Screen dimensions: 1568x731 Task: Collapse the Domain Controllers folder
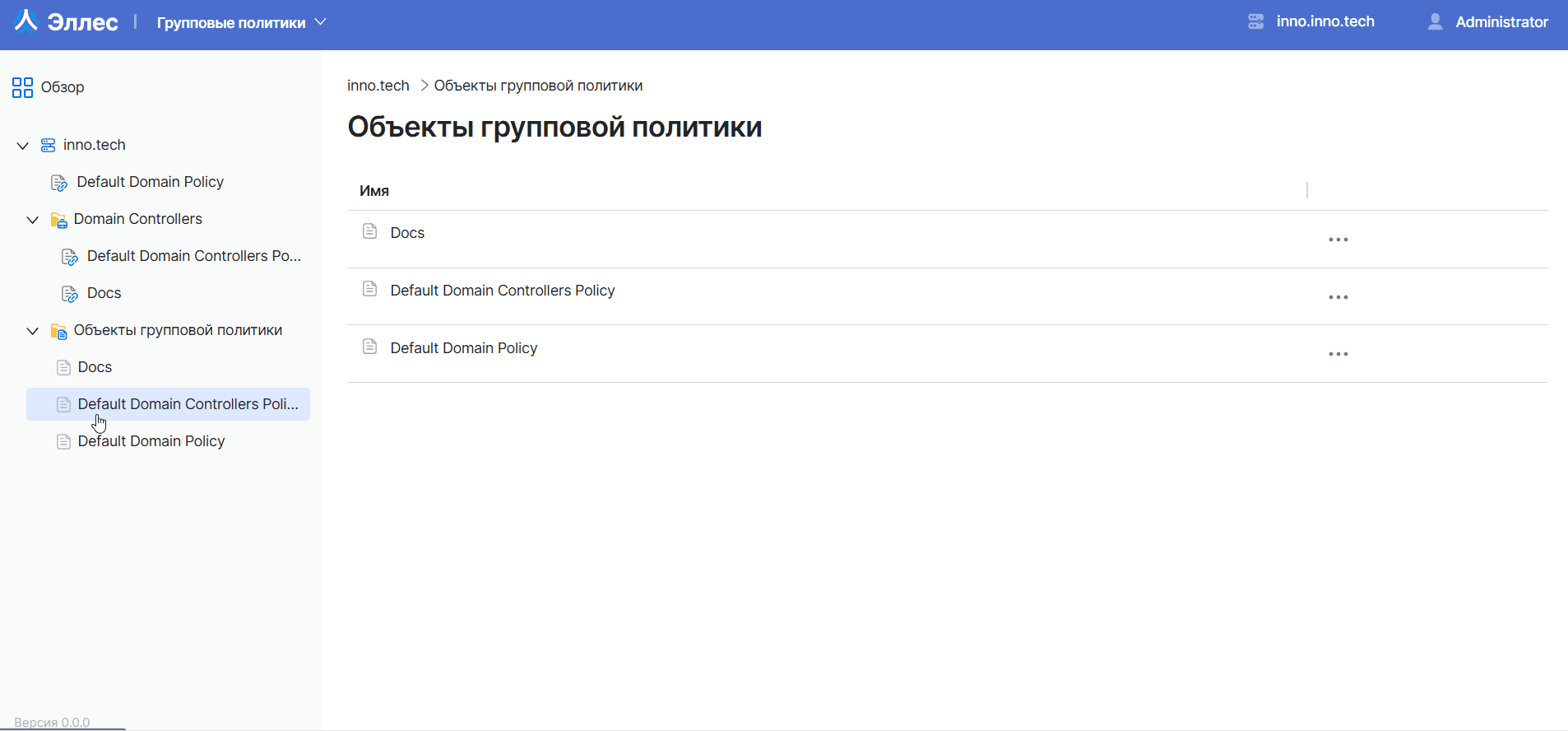coord(33,220)
